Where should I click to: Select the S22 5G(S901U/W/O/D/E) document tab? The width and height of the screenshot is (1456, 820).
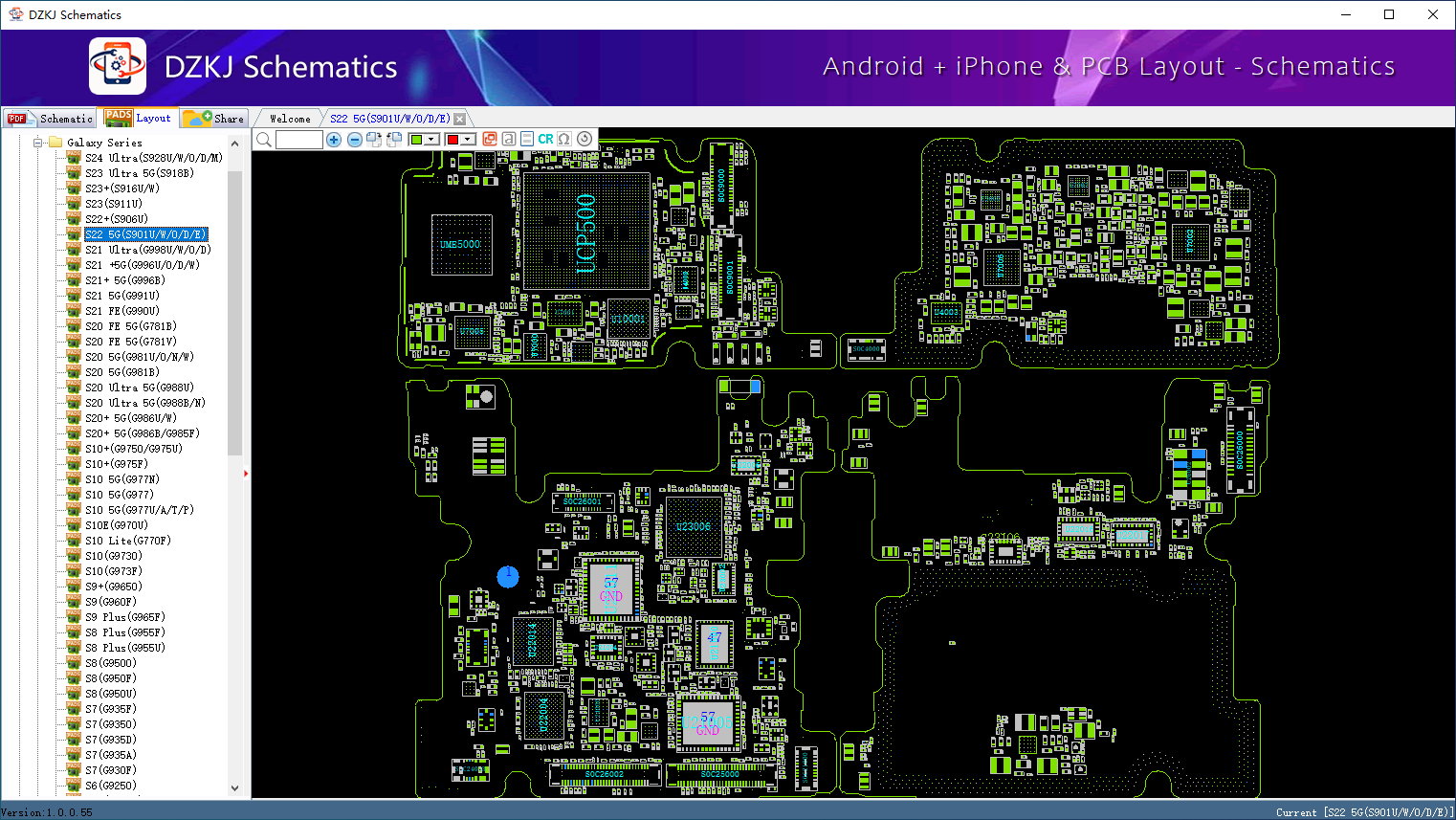pyautogui.click(x=389, y=119)
